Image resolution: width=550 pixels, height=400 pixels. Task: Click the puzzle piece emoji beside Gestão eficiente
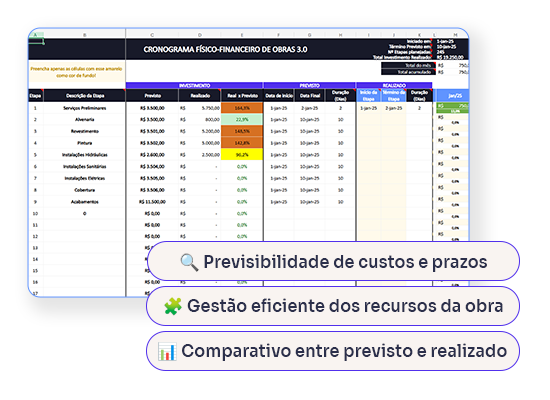point(173,306)
